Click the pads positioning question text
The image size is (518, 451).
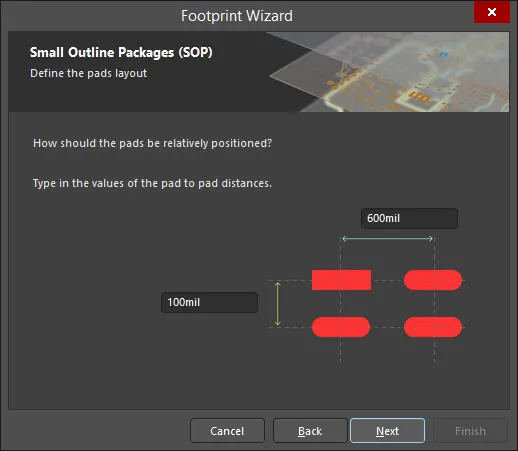152,143
